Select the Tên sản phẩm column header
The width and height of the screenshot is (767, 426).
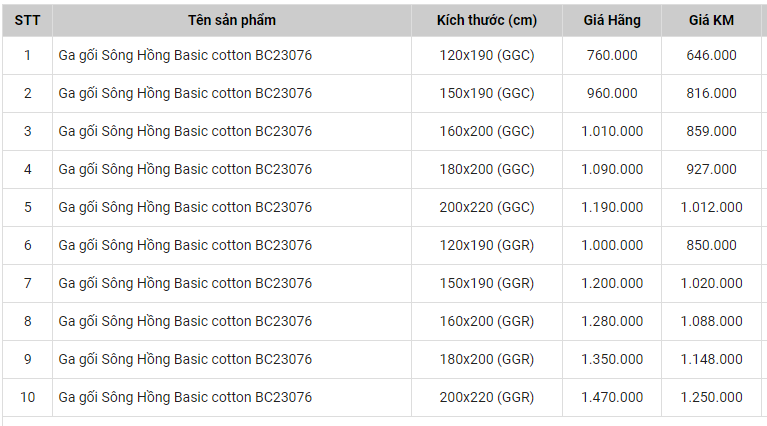point(232,21)
